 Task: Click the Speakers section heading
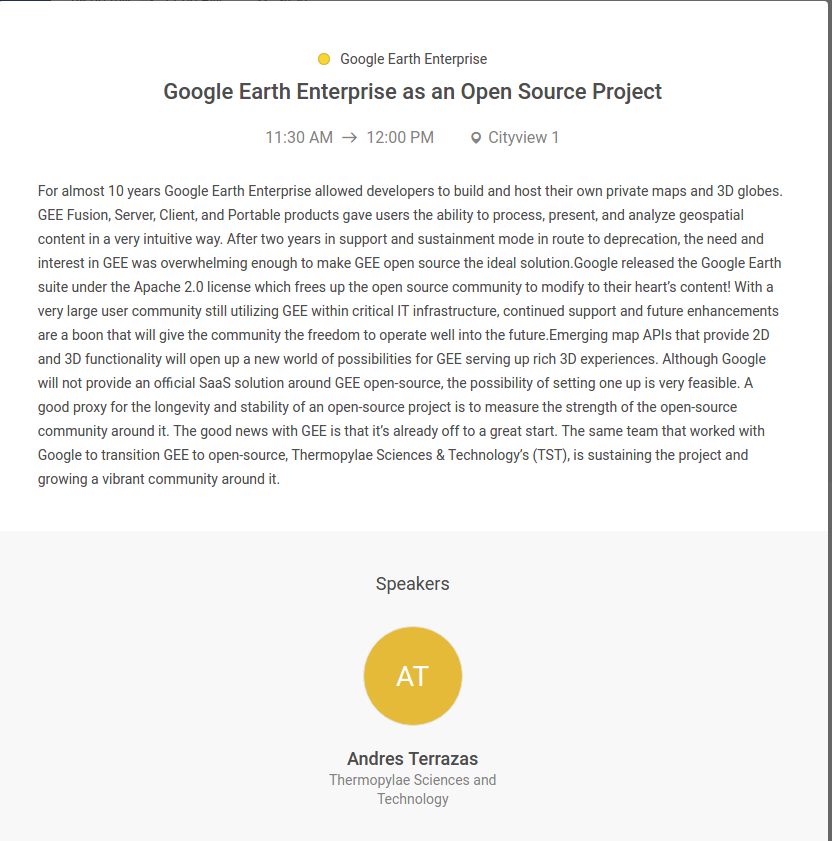413,584
